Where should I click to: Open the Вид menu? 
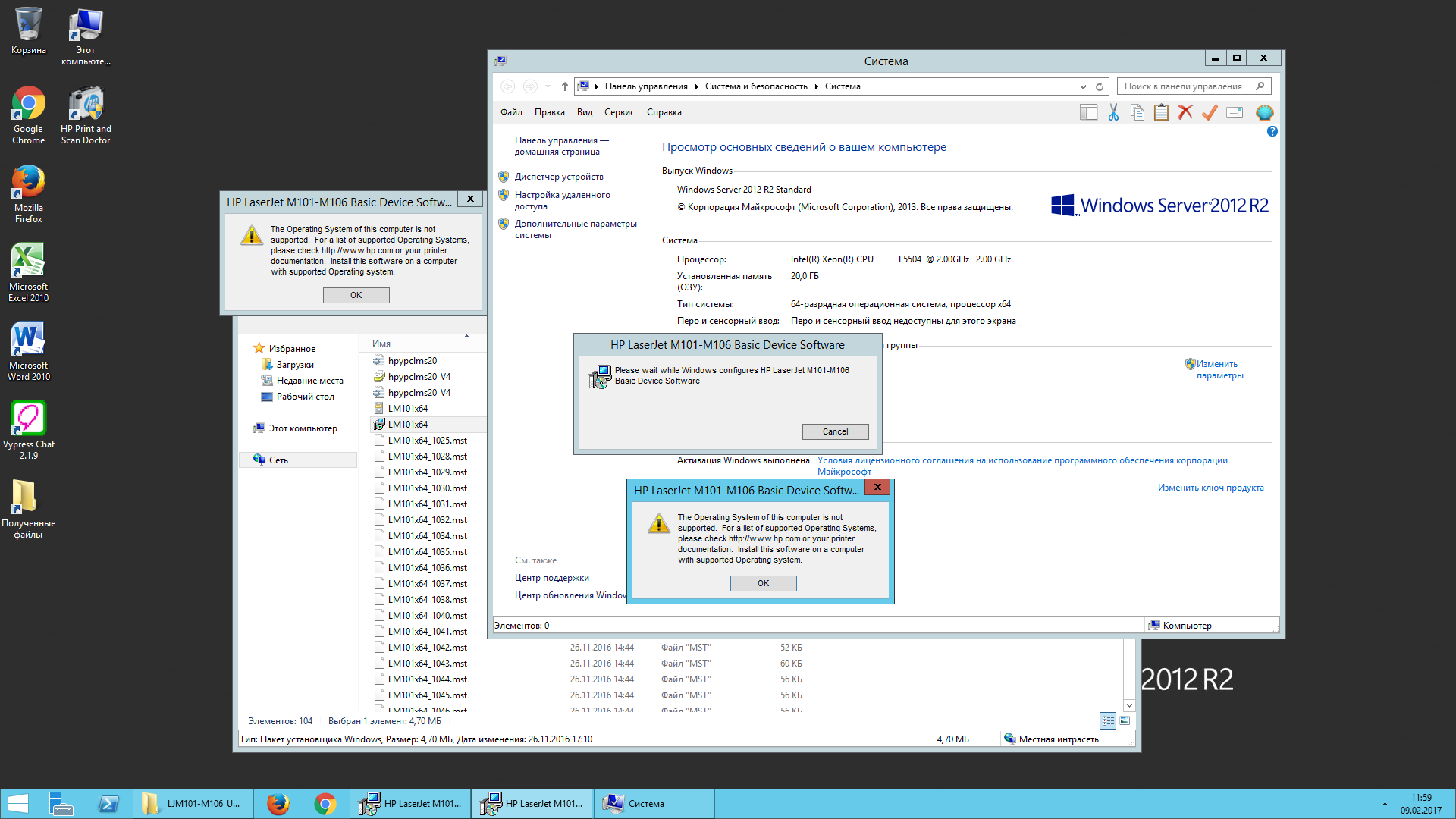point(584,112)
